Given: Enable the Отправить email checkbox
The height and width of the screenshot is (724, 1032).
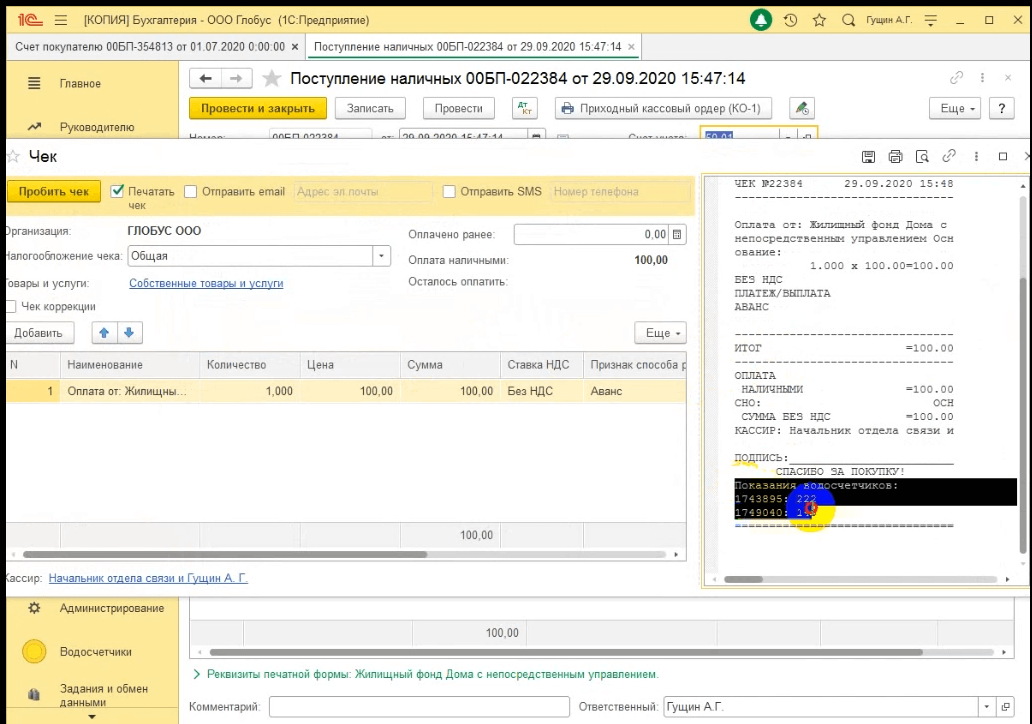Looking at the screenshot, I should coord(191,191).
